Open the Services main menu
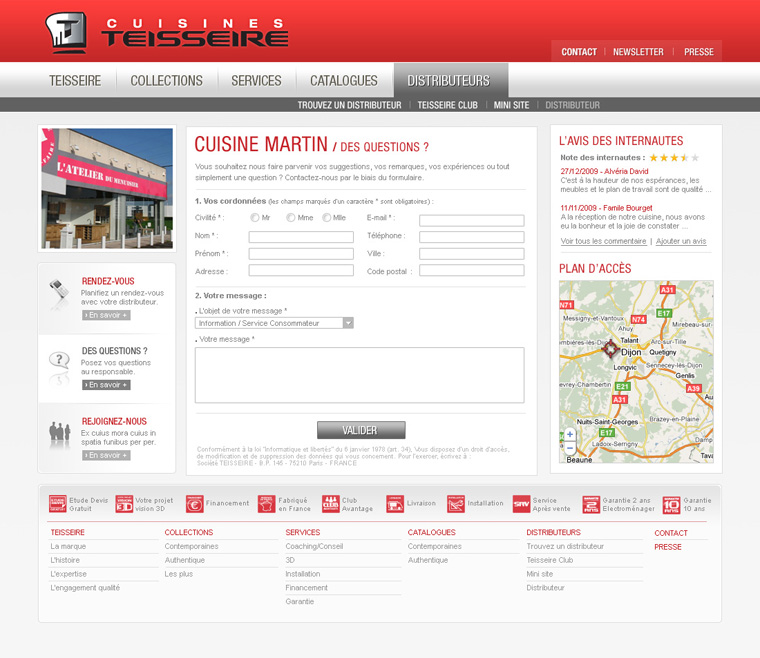Image resolution: width=760 pixels, height=658 pixels. point(256,80)
